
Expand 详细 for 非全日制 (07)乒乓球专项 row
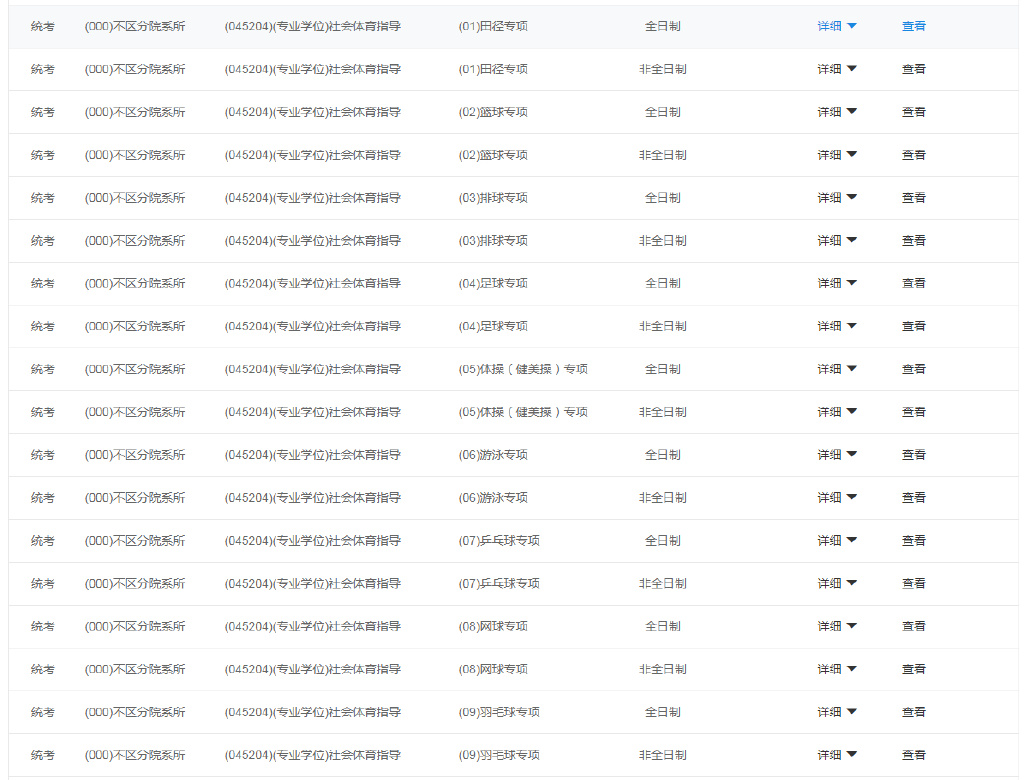click(837, 583)
